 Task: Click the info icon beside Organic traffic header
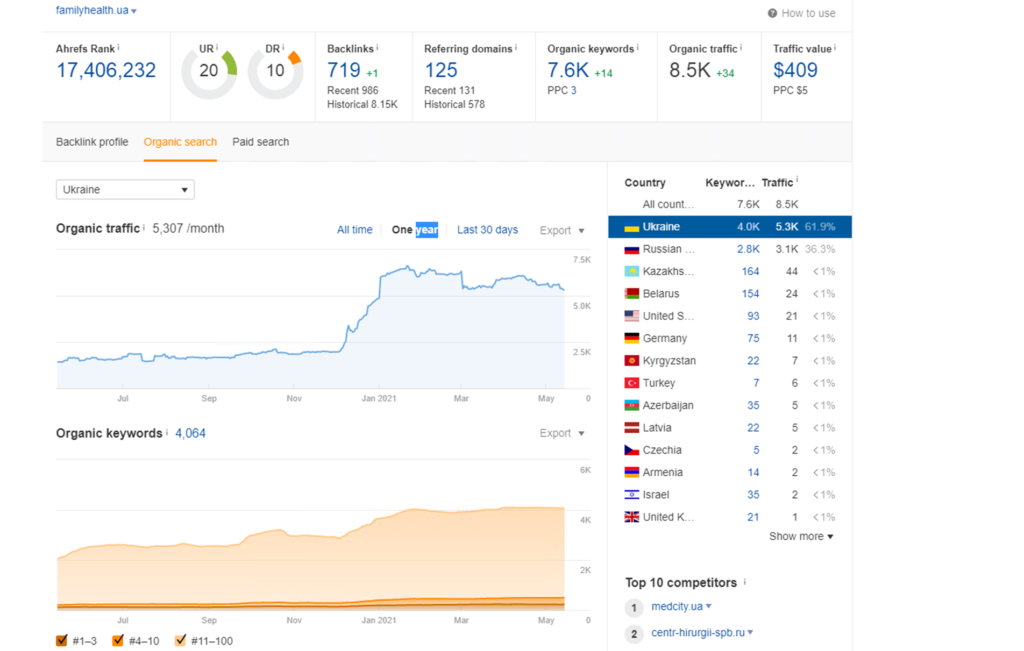pyautogui.click(x=741, y=47)
